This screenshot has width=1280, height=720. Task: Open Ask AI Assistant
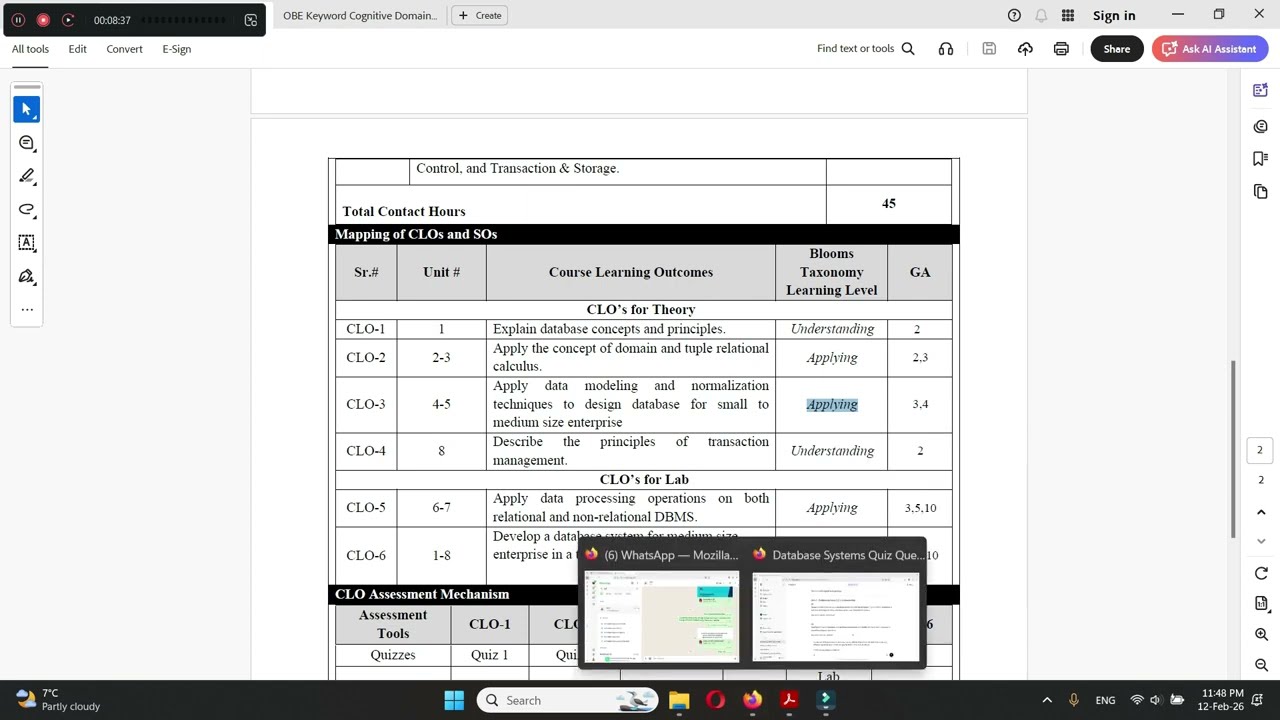pos(1209,49)
